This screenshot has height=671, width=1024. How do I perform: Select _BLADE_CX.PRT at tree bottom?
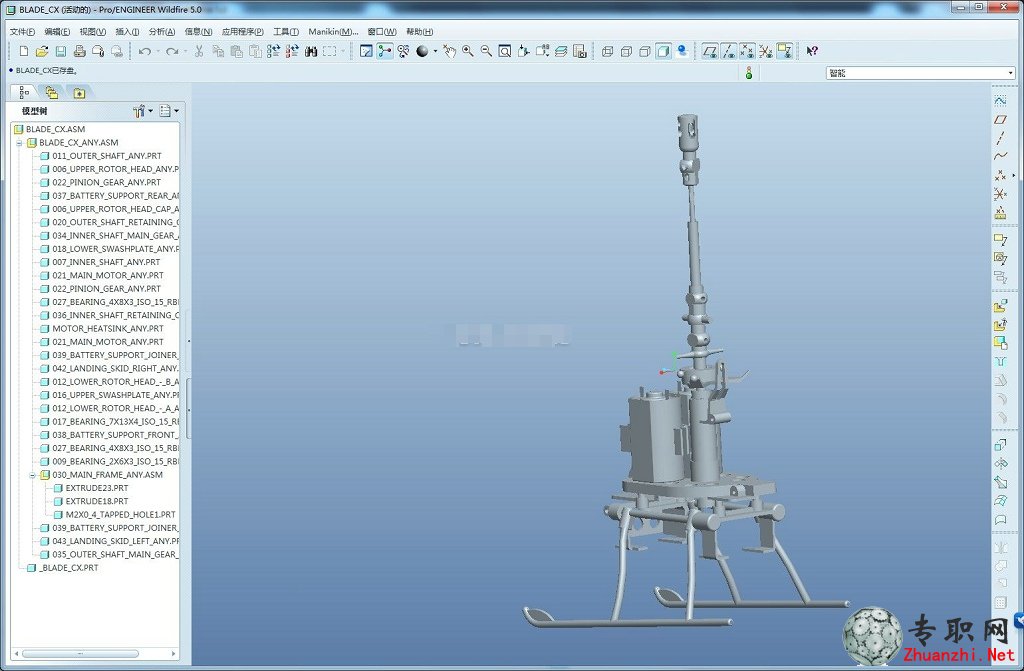(x=62, y=568)
